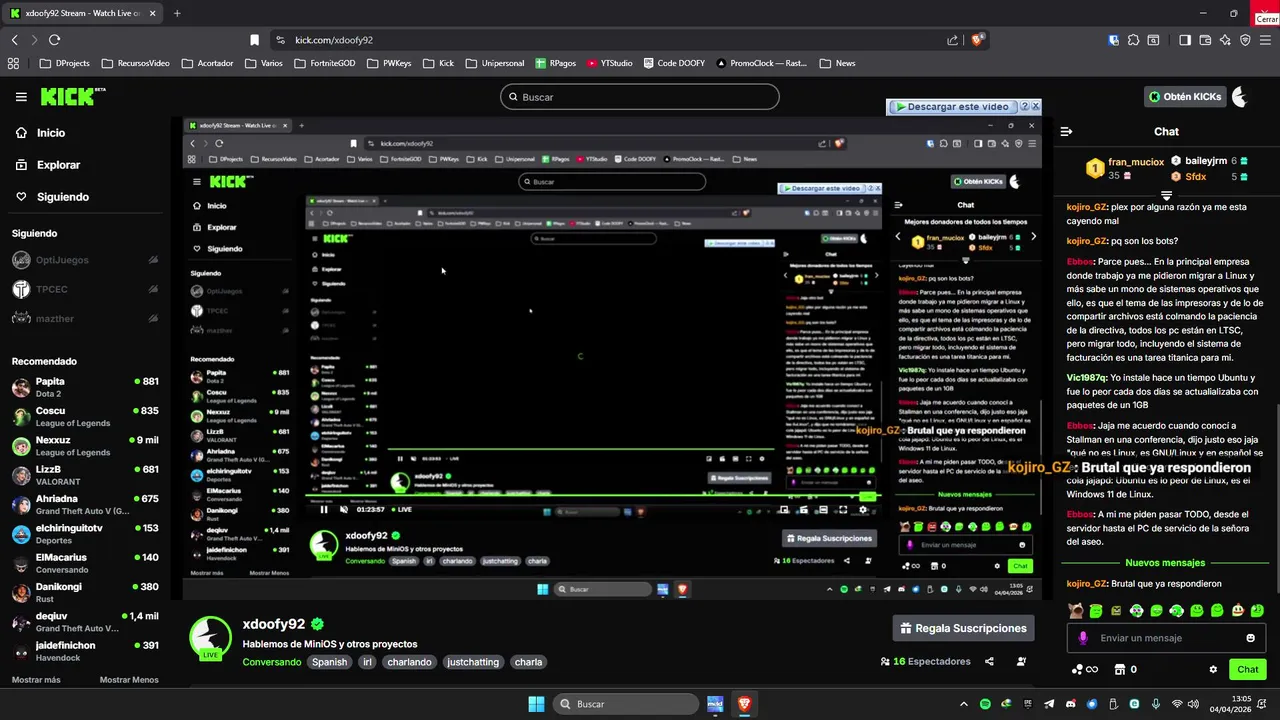This screenshot has width=1280, height=720.
Task: Open user profile avatar menu
Action: click(x=1240, y=97)
